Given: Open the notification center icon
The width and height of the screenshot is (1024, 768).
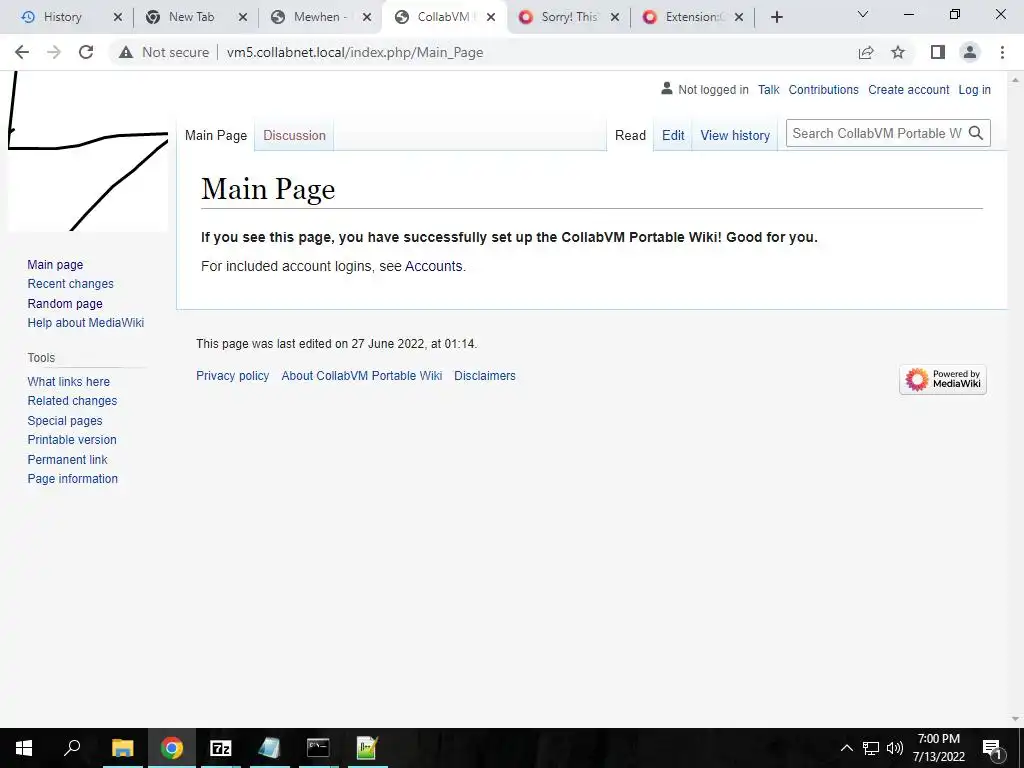Looking at the screenshot, I should (992, 748).
